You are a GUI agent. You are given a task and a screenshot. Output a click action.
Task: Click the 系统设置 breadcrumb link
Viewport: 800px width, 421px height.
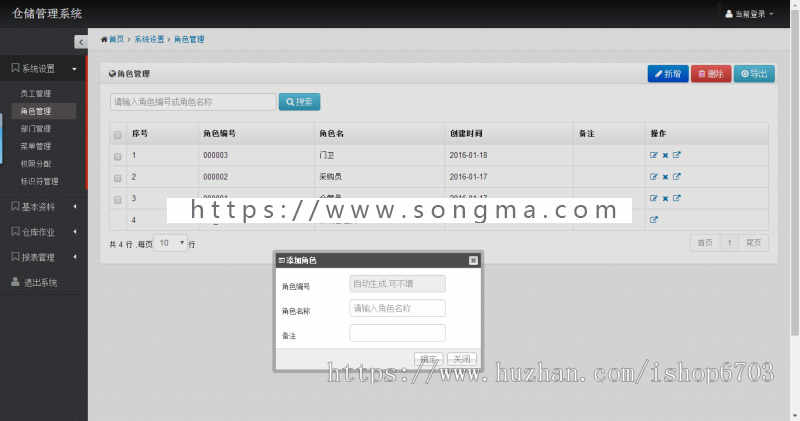point(149,39)
